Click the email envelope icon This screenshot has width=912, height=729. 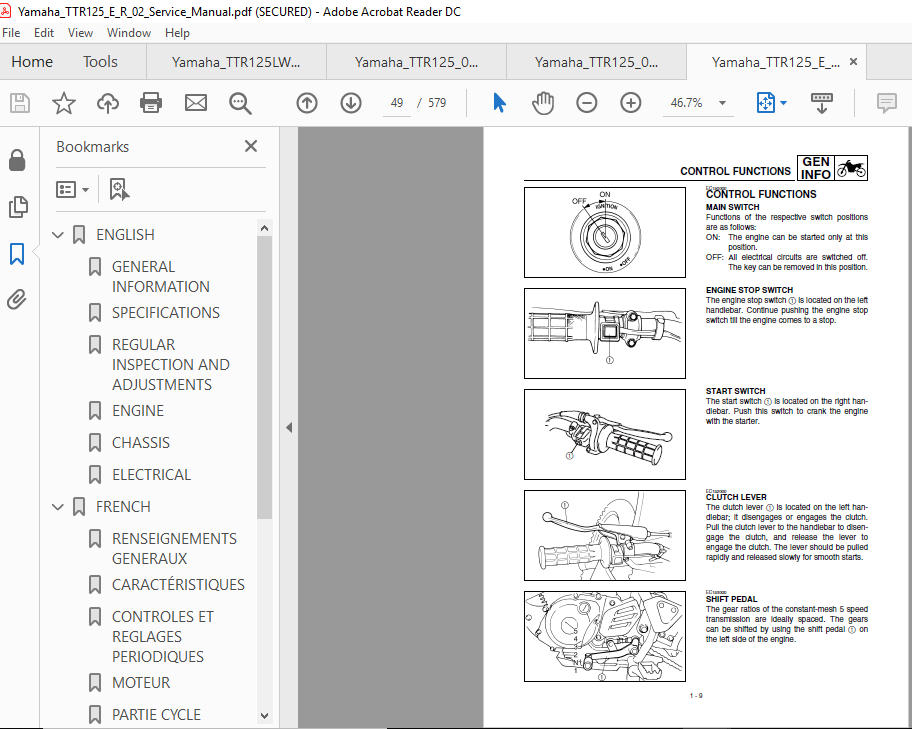[x=195, y=103]
